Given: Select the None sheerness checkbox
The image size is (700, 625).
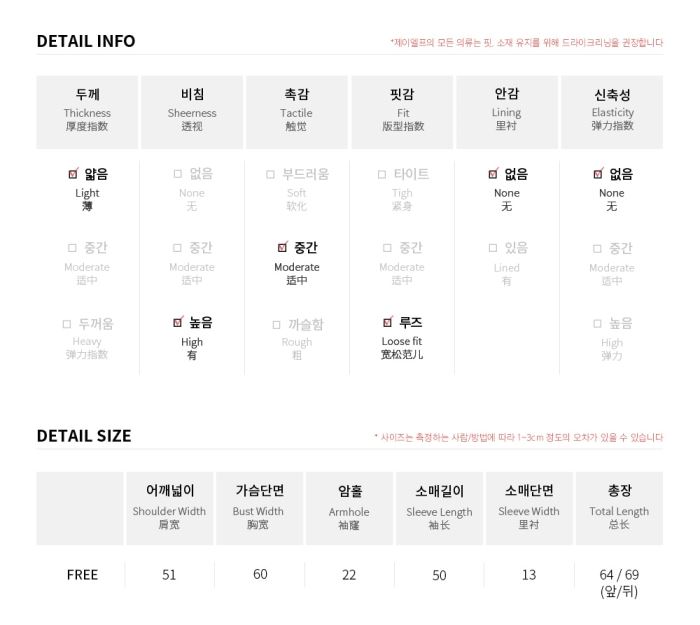Looking at the screenshot, I should pyautogui.click(x=178, y=174).
